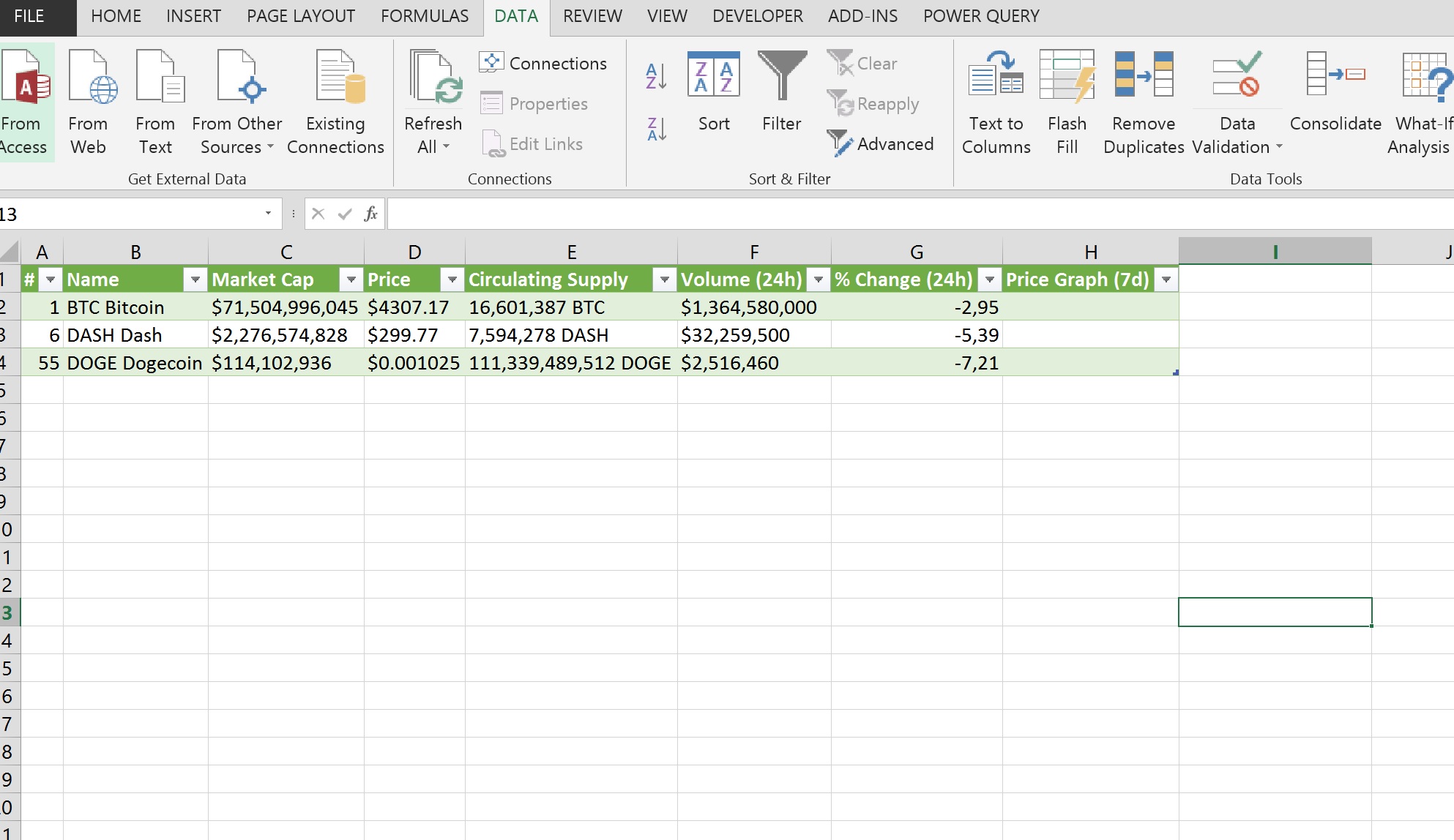Click the From Web import icon
Screen dimensions: 1454x840
(92, 77)
